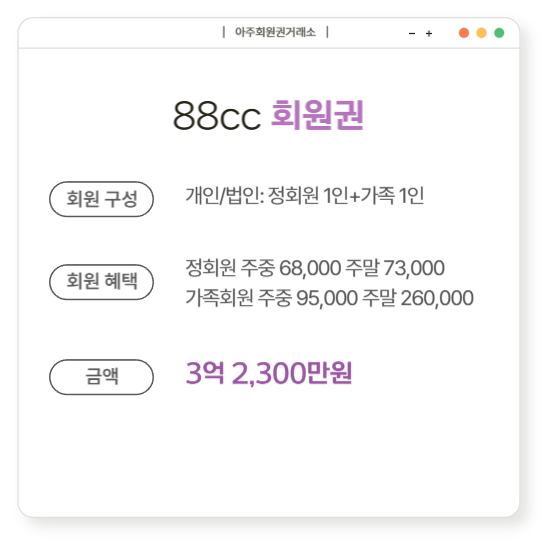The height and width of the screenshot is (550, 550).
Task: Click the plus icon in title bar
Action: tap(429, 34)
